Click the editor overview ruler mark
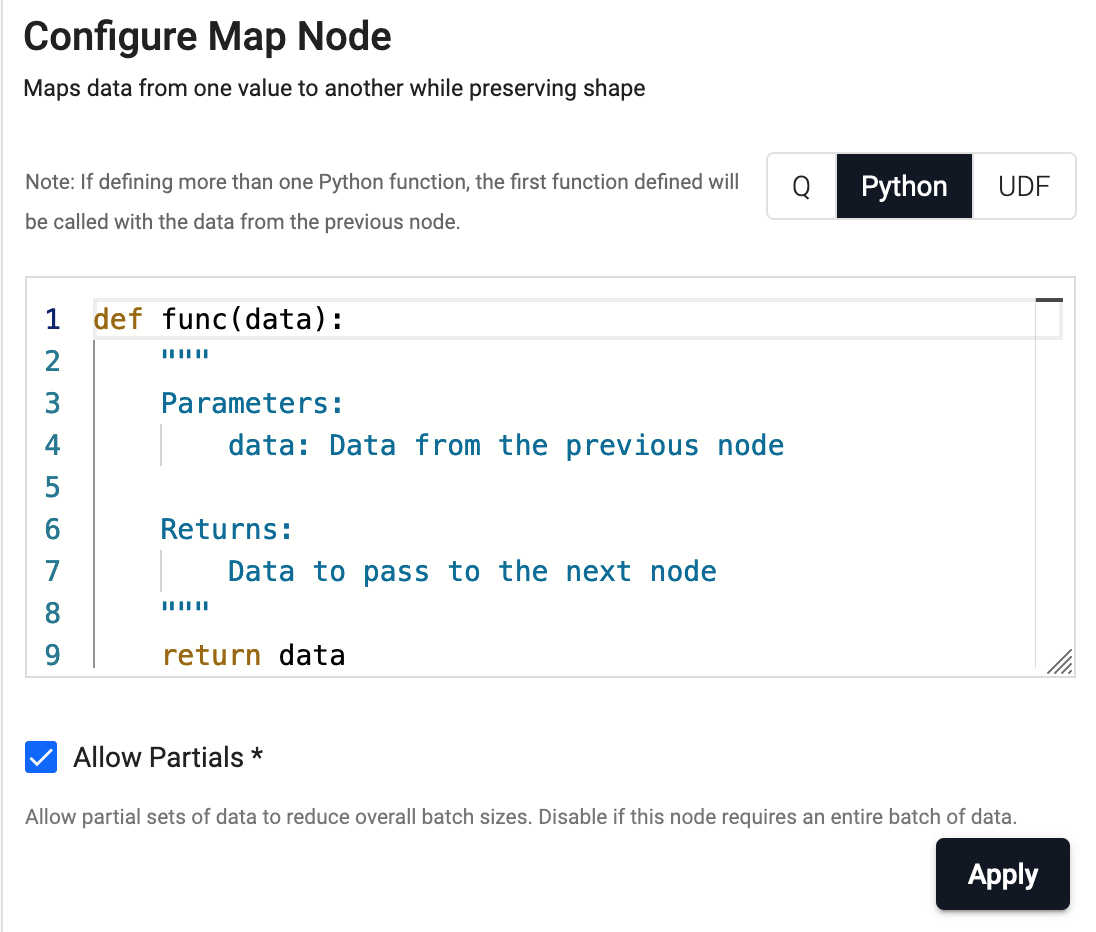The width and height of the screenshot is (1096, 932). [1048, 300]
